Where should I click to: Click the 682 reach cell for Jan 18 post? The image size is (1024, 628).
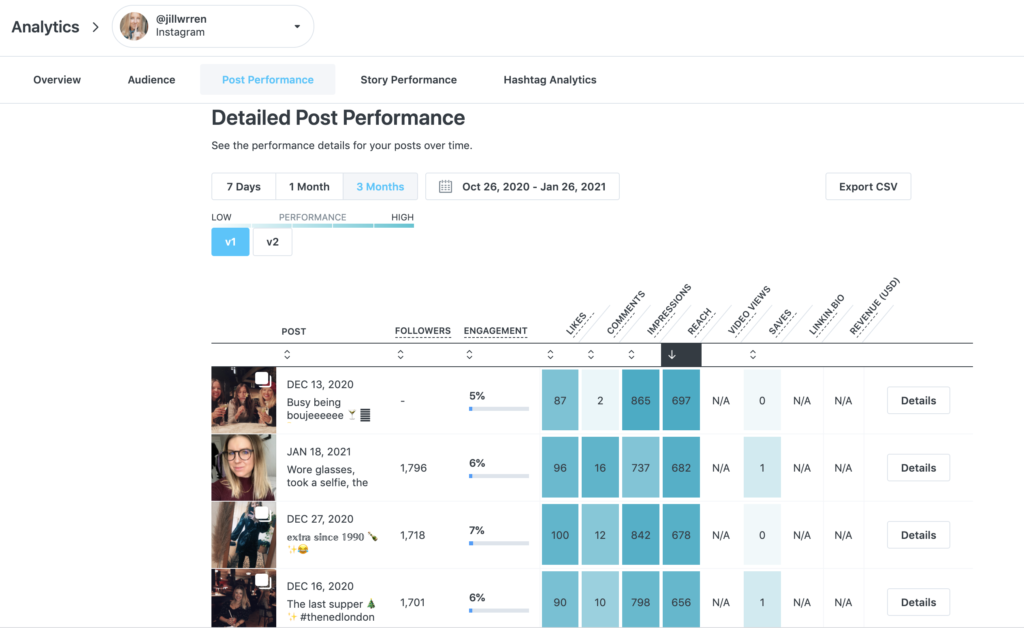tap(680, 468)
